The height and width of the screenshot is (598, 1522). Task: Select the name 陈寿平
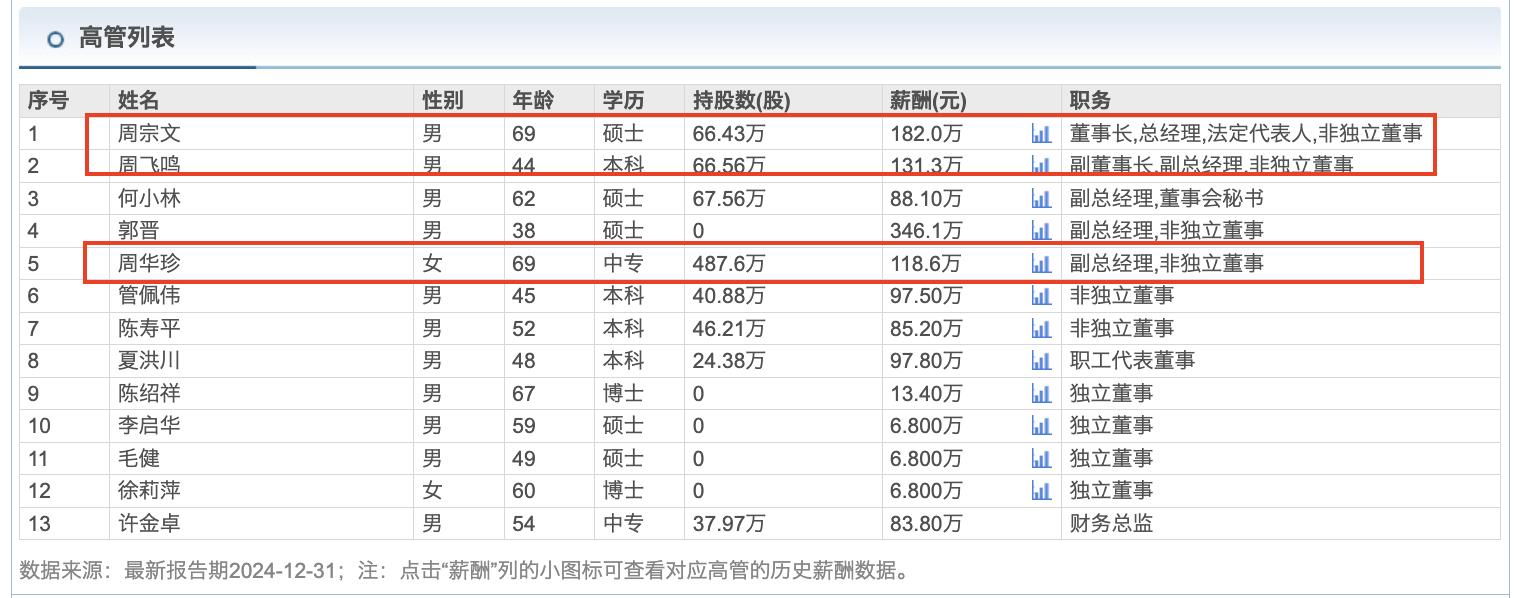(149, 329)
